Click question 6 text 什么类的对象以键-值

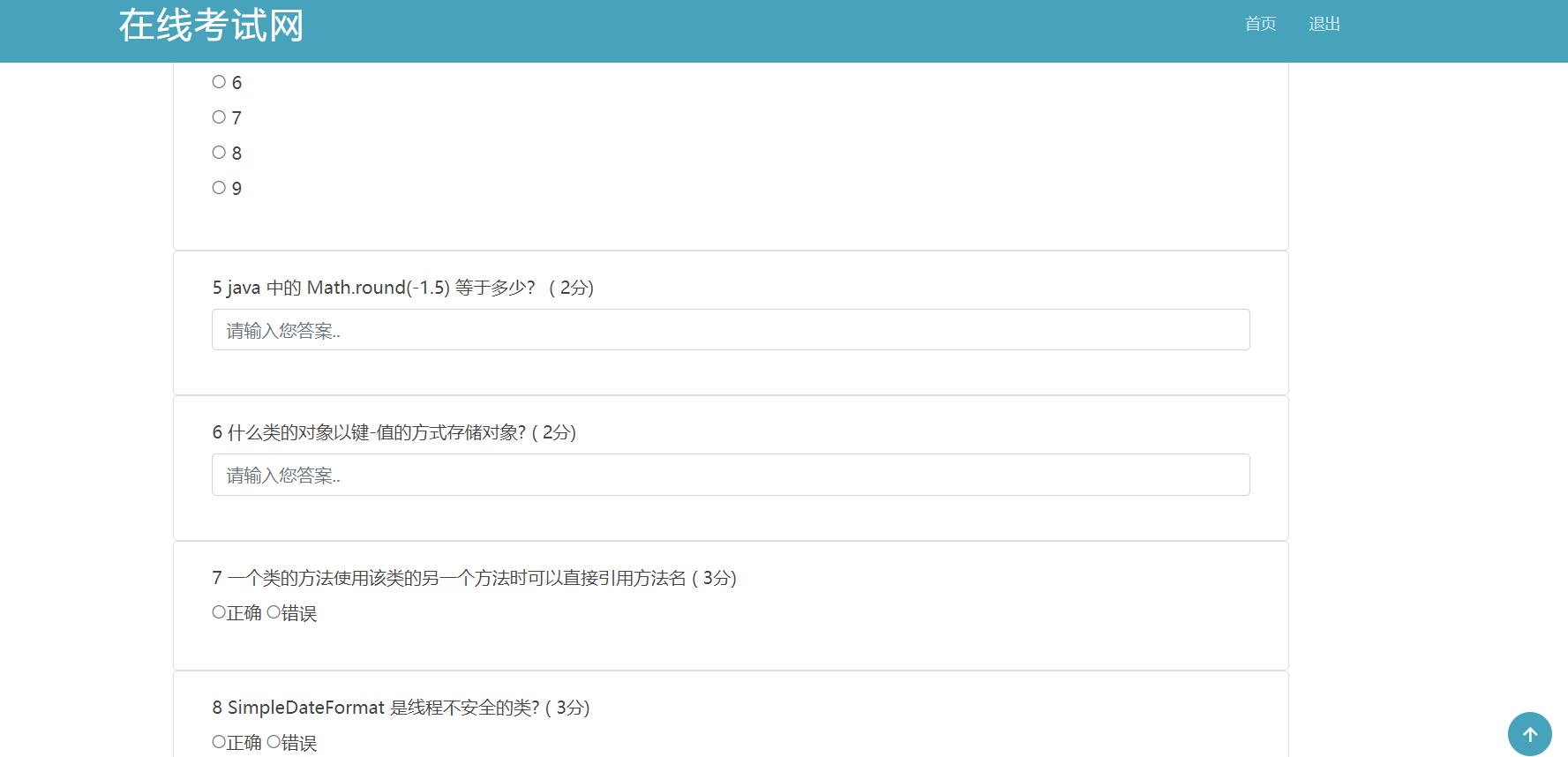pyautogui.click(x=394, y=432)
